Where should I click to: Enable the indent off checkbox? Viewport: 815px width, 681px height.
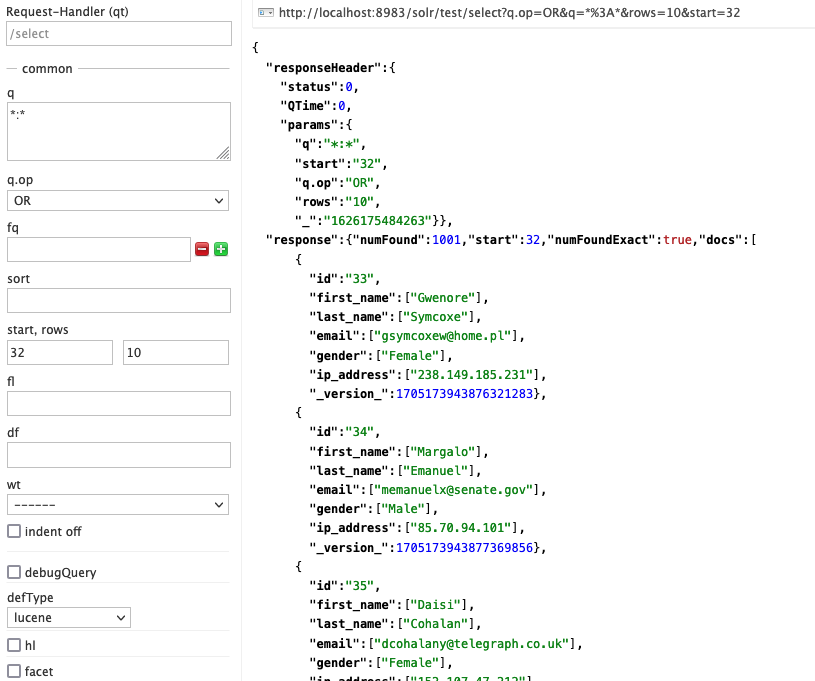(14, 531)
